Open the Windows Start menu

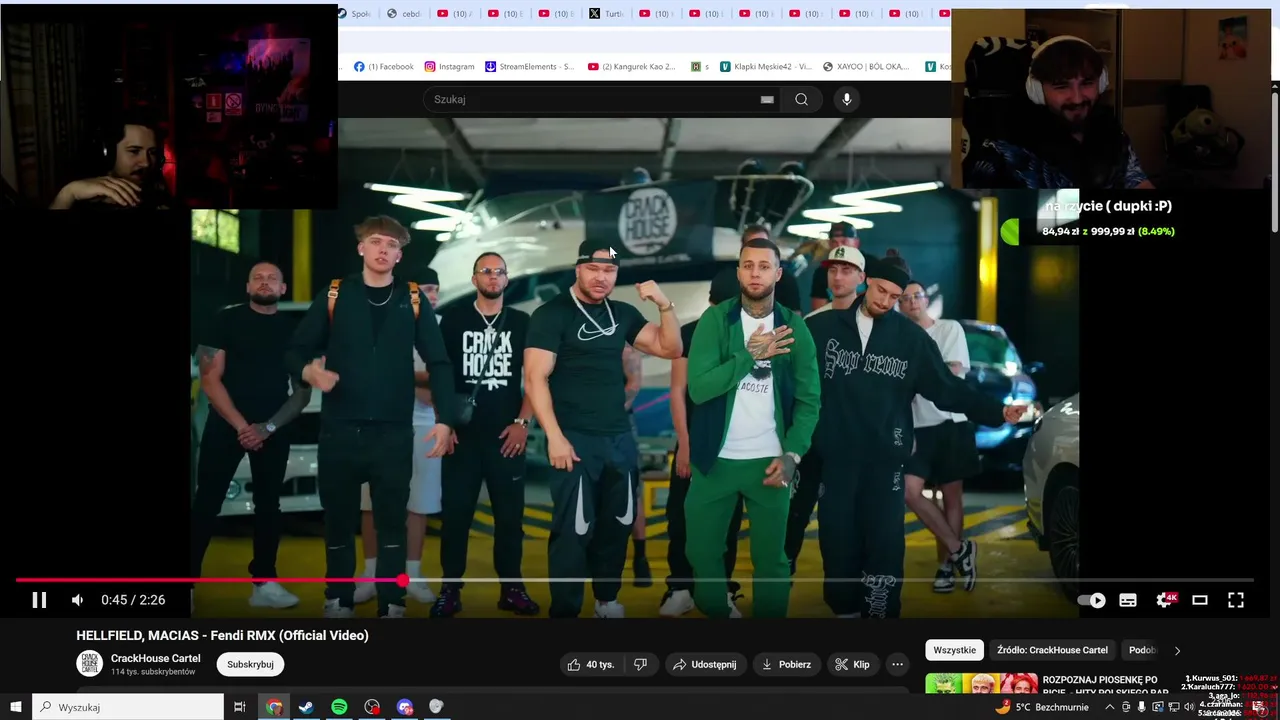click(x=16, y=707)
